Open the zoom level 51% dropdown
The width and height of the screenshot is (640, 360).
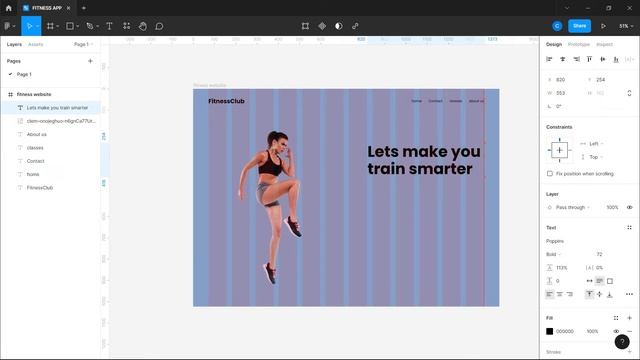click(626, 26)
